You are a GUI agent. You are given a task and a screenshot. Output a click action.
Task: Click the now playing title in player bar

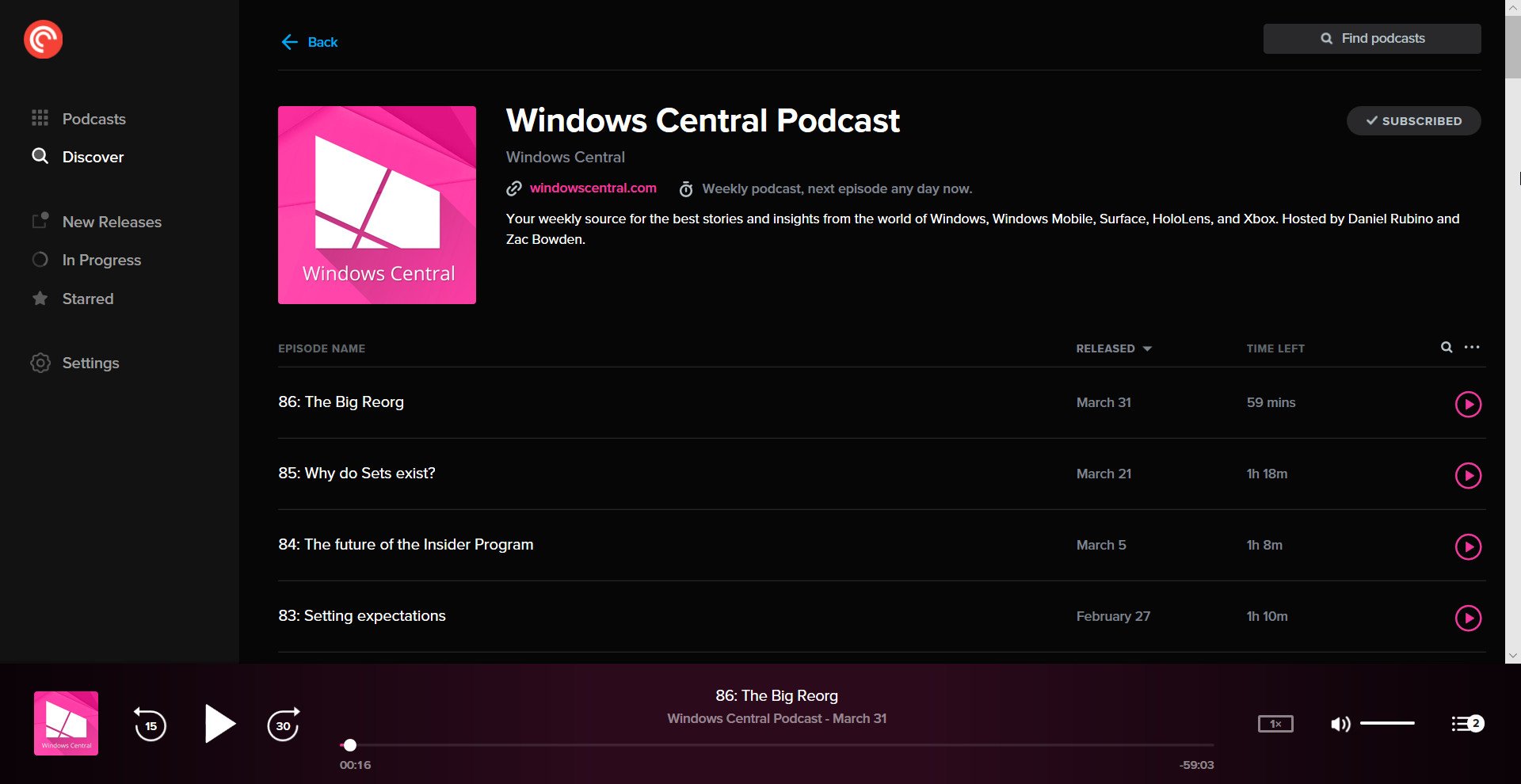point(776,695)
